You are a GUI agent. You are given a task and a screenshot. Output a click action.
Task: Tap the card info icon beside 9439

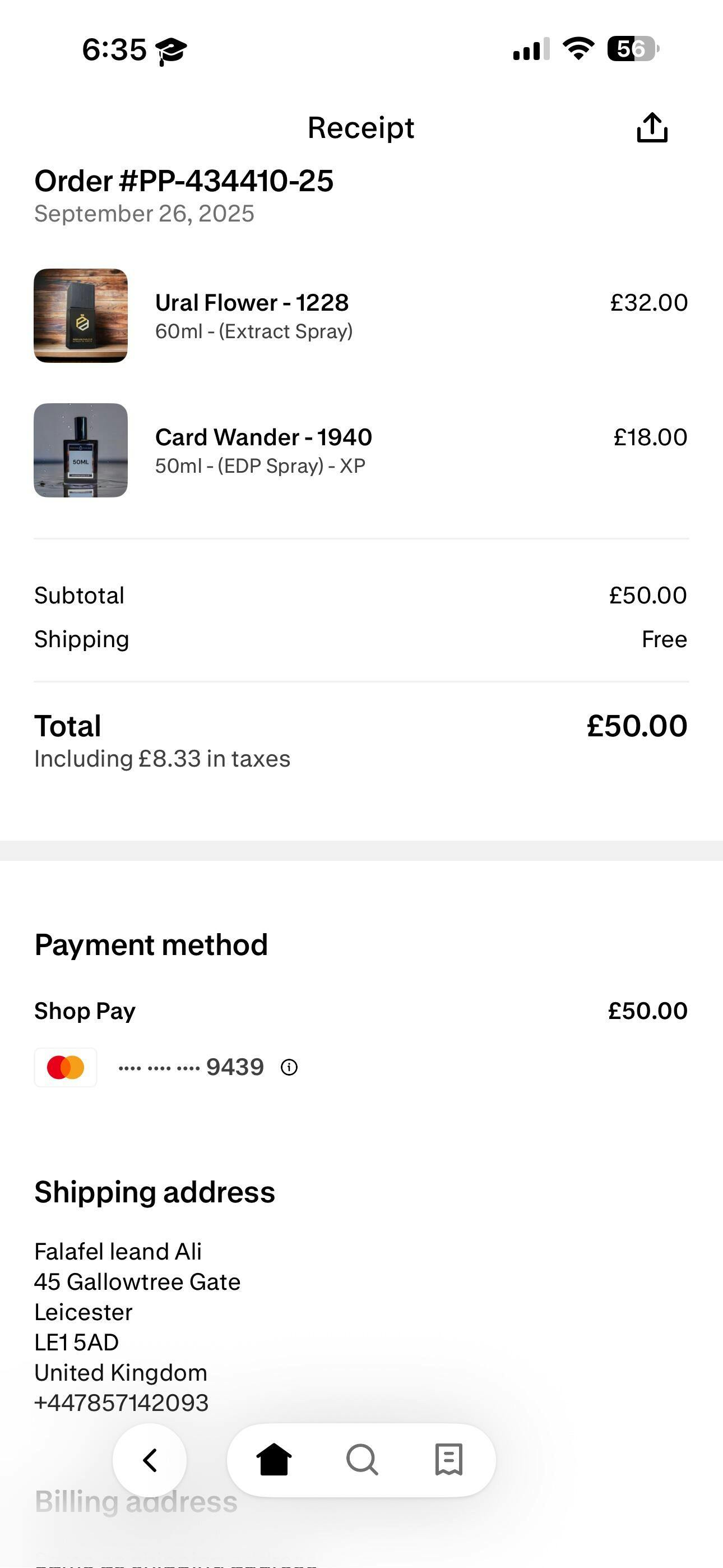289,1067
